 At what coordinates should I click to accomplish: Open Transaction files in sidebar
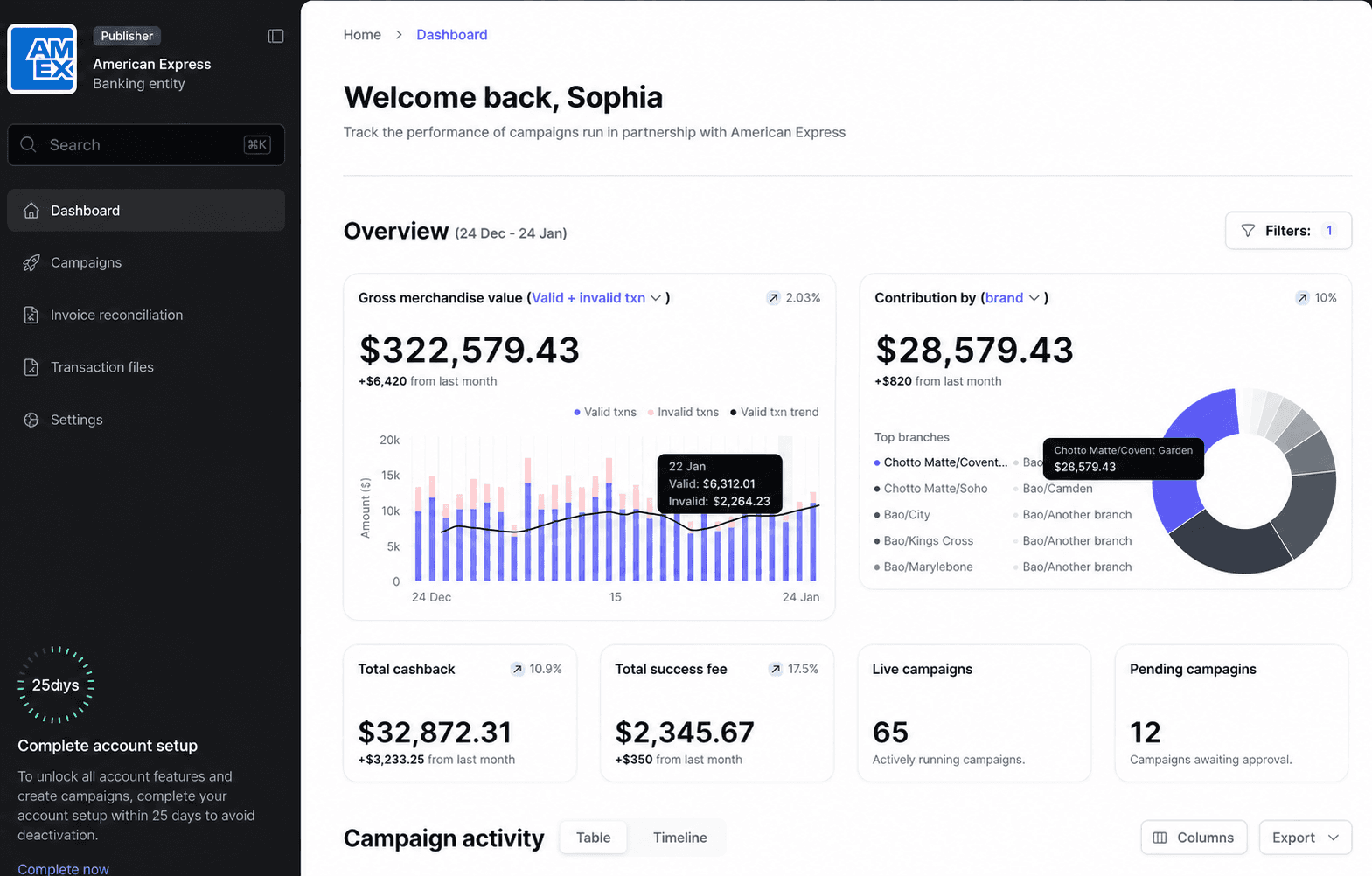[x=146, y=368]
